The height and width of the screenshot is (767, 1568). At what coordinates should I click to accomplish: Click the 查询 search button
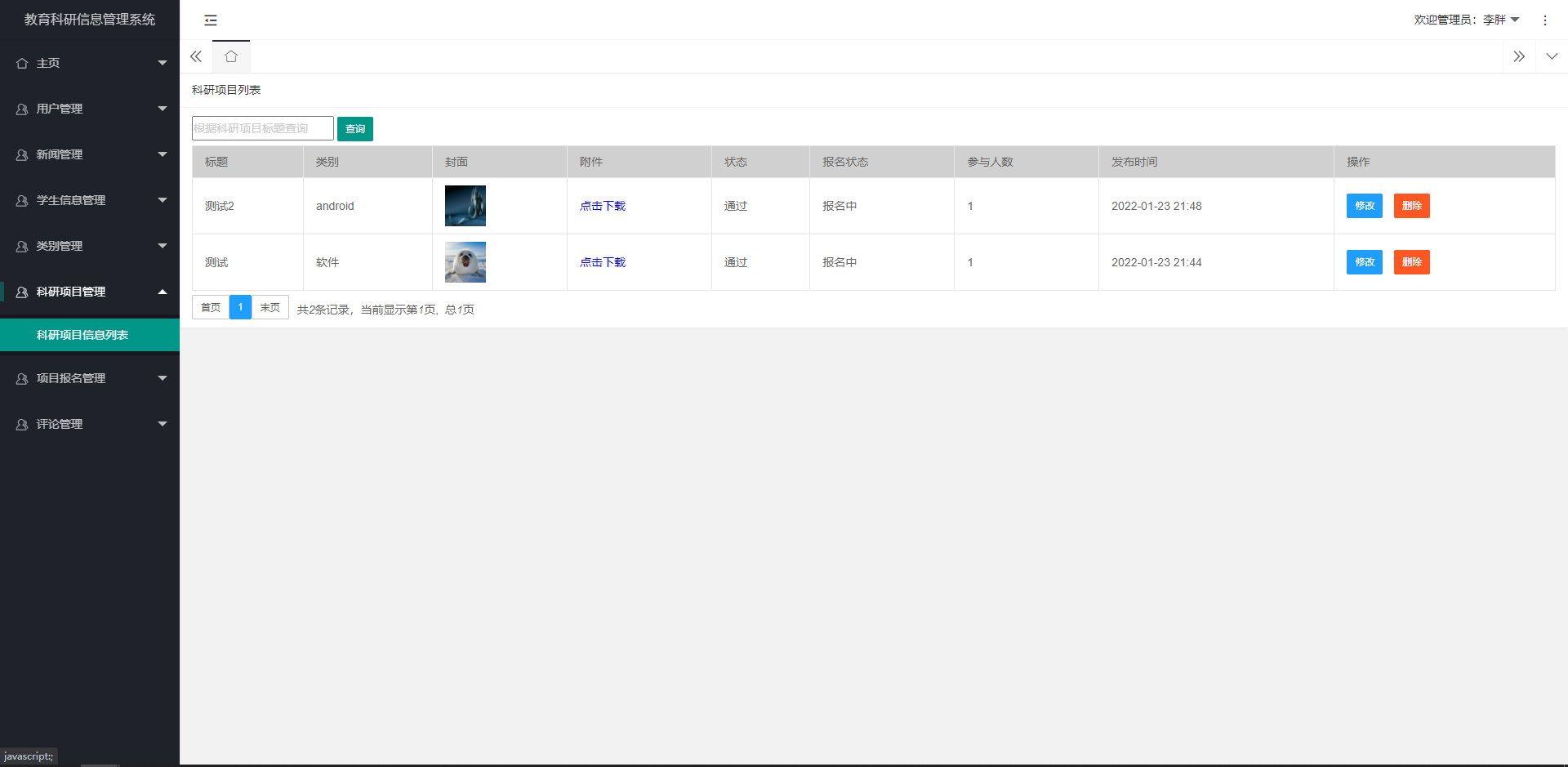[355, 129]
